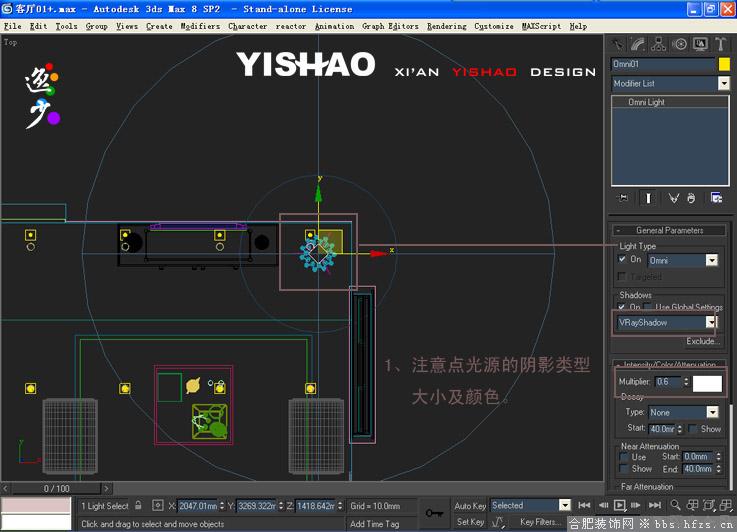Toggle Auto Key mode
The height and width of the screenshot is (532, 737).
[x=470, y=506]
